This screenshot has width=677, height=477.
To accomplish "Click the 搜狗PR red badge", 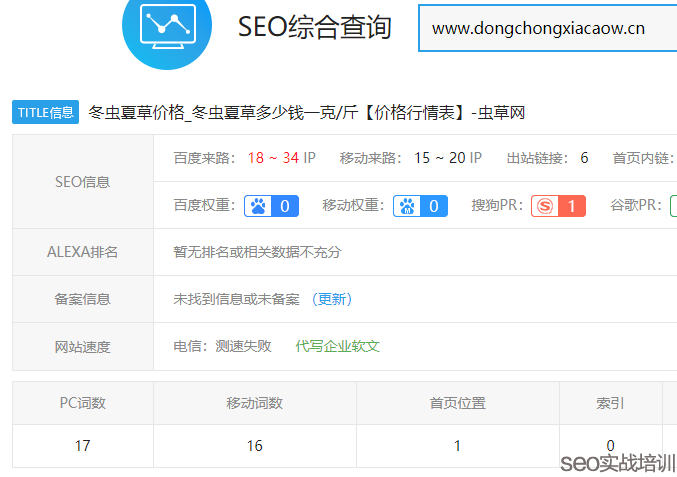I will point(558,206).
